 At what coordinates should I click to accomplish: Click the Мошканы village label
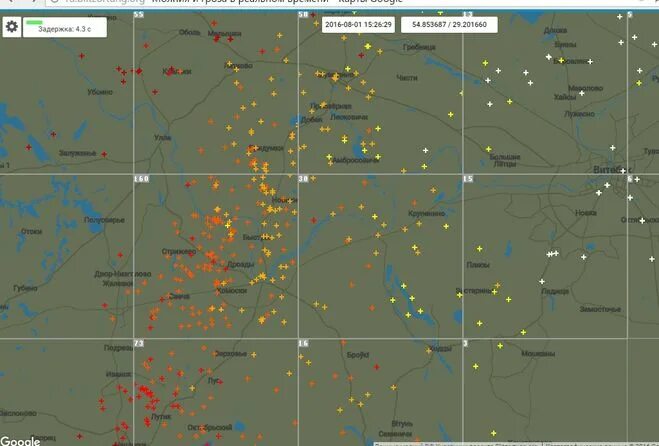538,354
